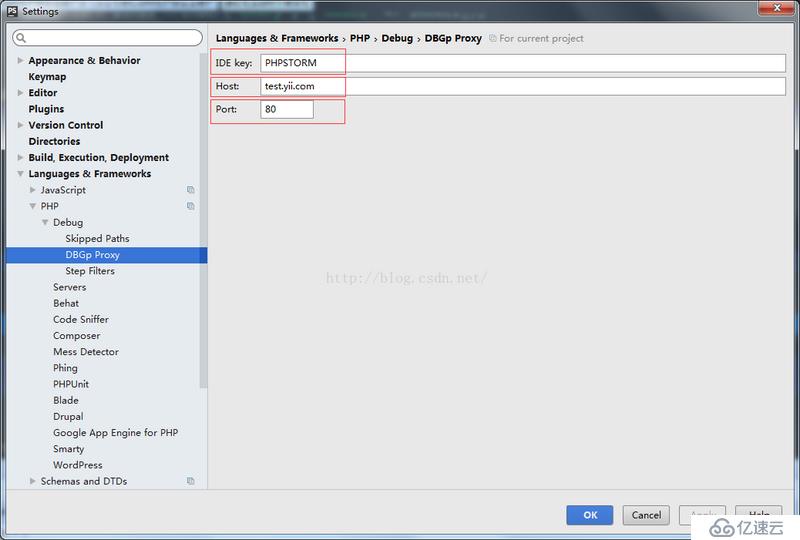Select Step Filters under Debug
Image resolution: width=800 pixels, height=540 pixels.
(x=90, y=271)
